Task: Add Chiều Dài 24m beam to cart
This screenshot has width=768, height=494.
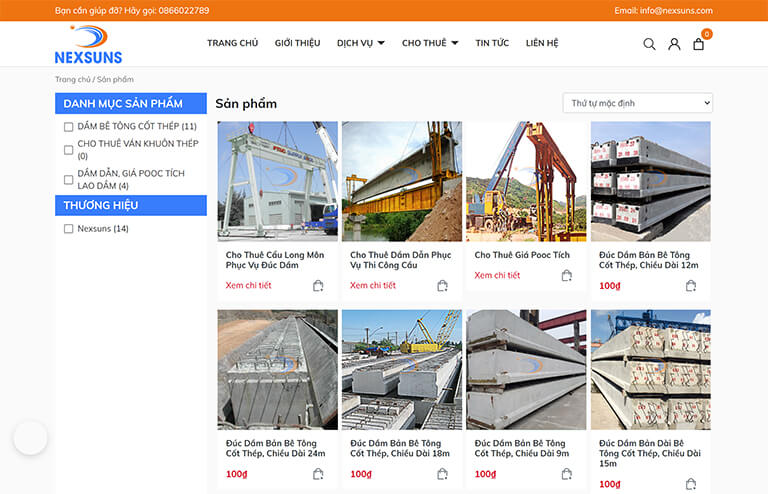Action: coord(318,474)
